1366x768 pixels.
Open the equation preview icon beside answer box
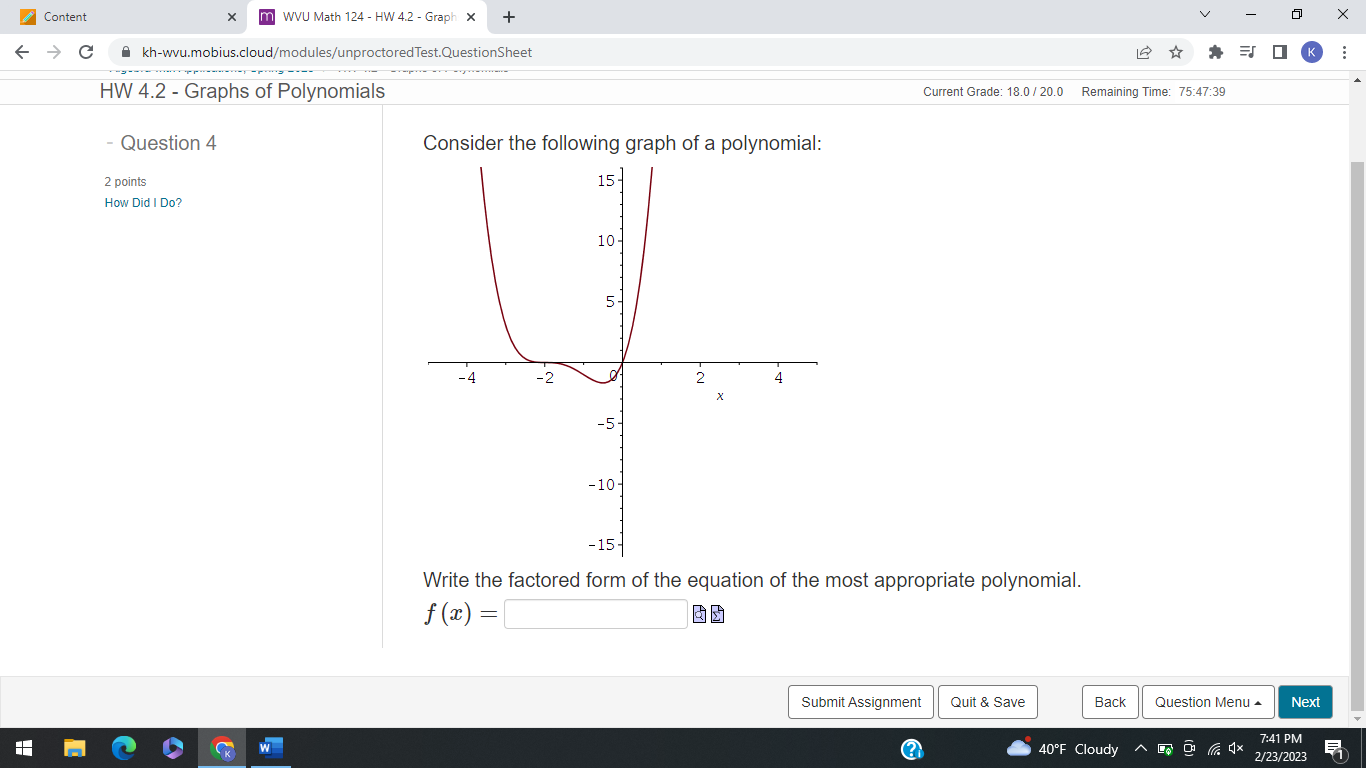tap(697, 613)
